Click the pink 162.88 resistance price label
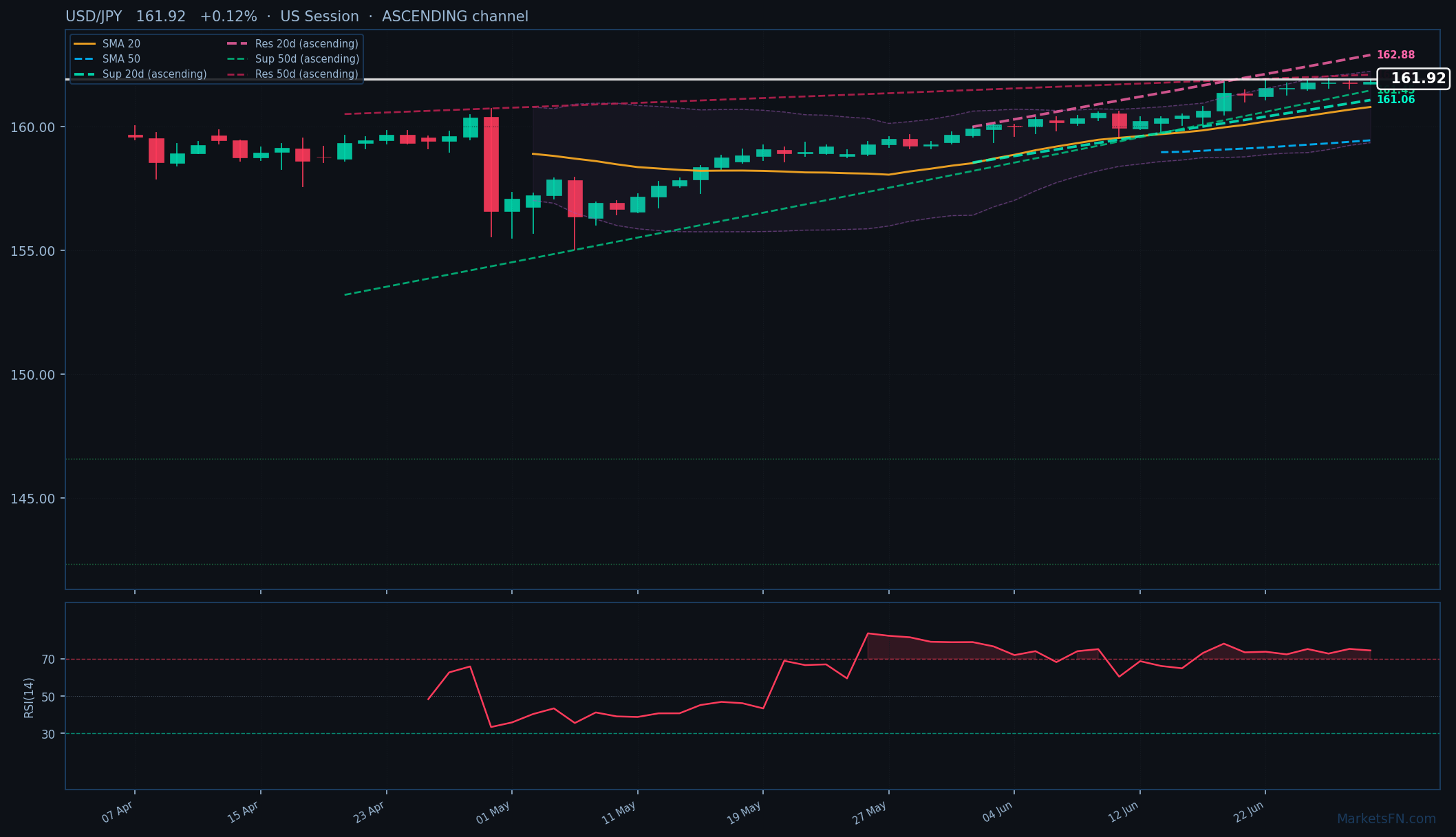 [x=1395, y=55]
